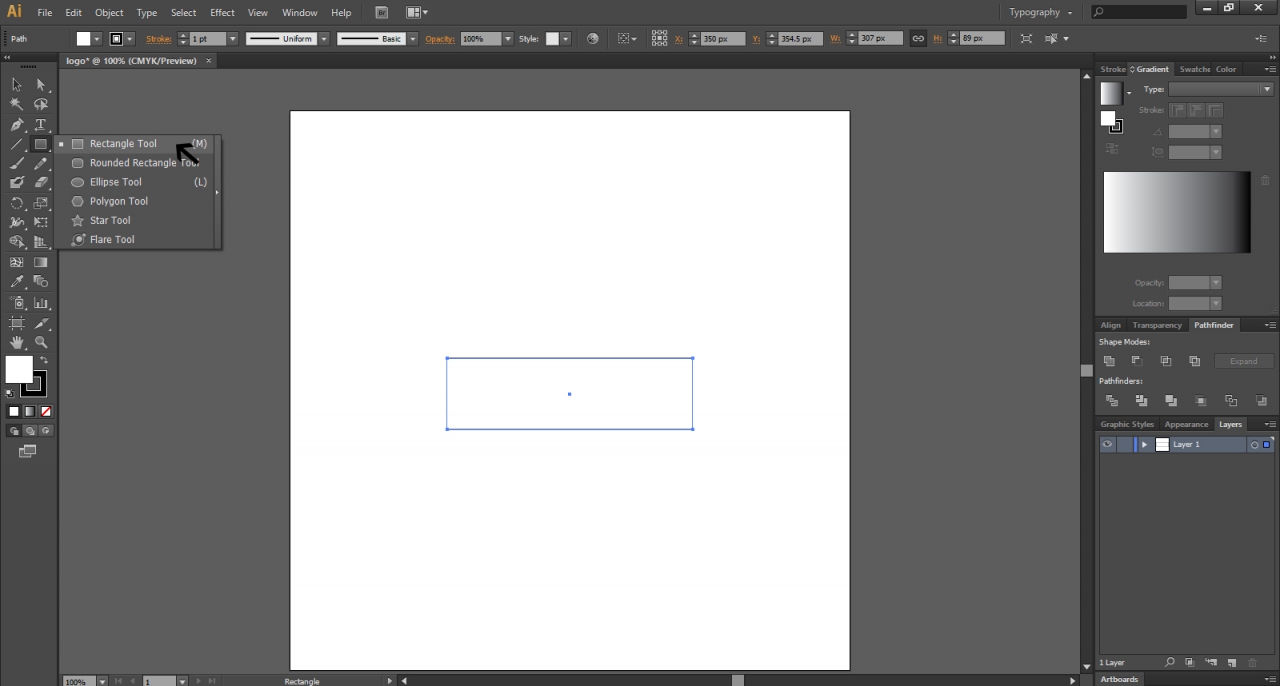
Task: Open the Basic brush definition dropdown
Action: 411,39
